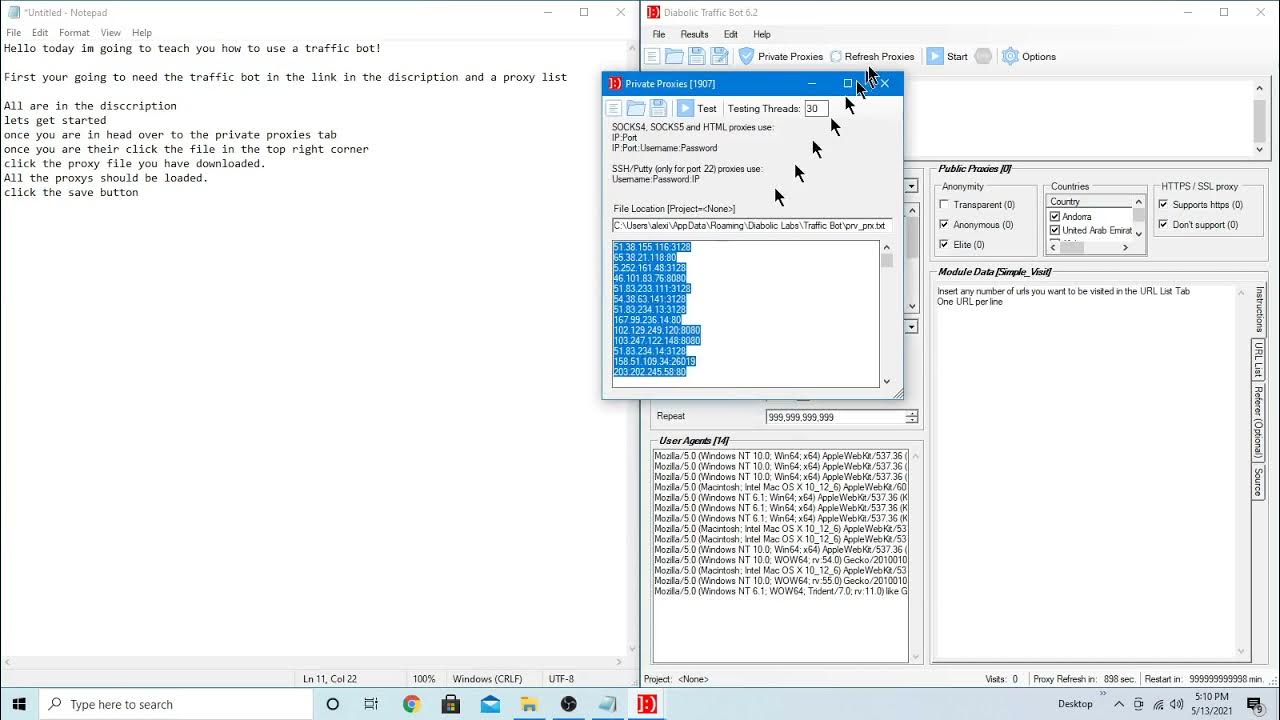Click the Repeat value field 999,999,999,999
This screenshot has width=1280, height=720.
point(835,417)
